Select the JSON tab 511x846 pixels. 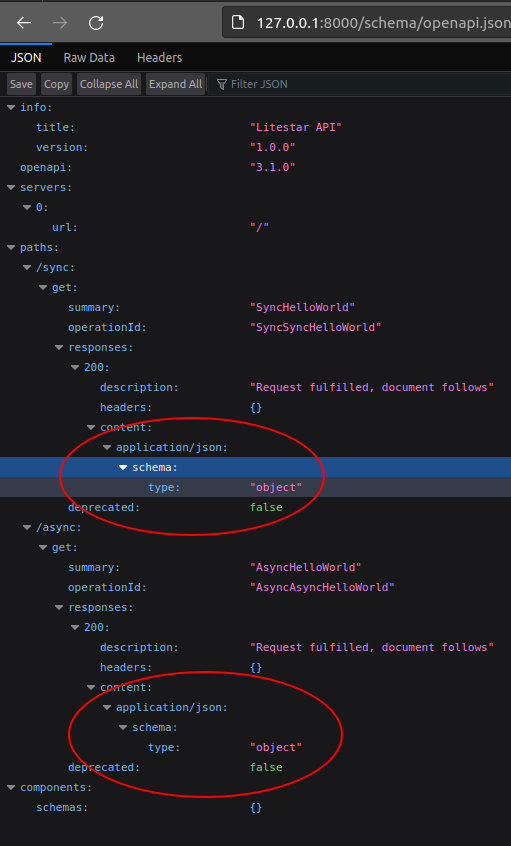[26, 58]
